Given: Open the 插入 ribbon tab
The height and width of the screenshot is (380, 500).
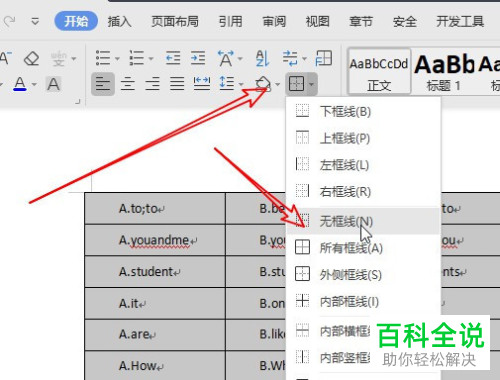Looking at the screenshot, I should coord(119,22).
